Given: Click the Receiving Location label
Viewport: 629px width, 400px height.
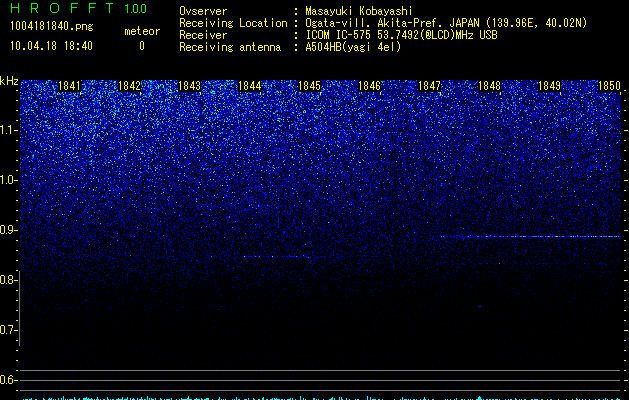Looking at the screenshot, I should 233,23.
